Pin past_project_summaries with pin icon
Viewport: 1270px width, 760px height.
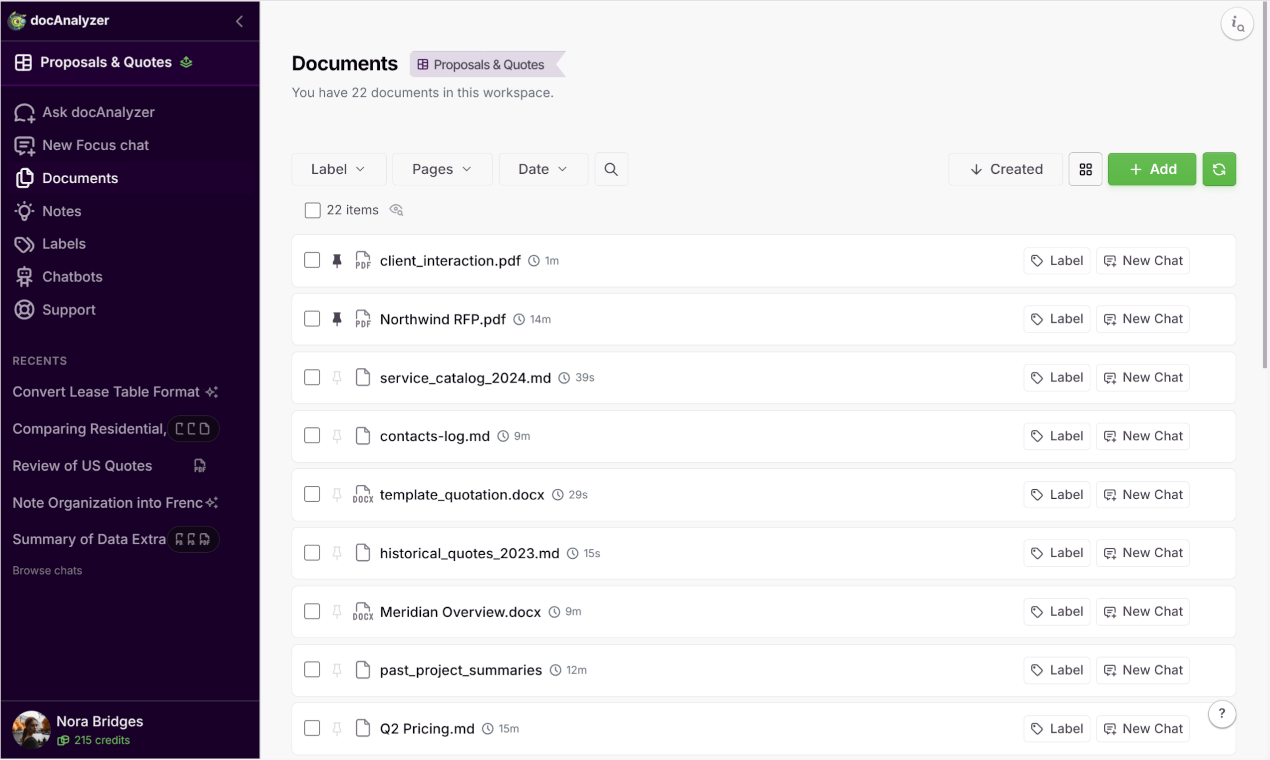(x=337, y=670)
